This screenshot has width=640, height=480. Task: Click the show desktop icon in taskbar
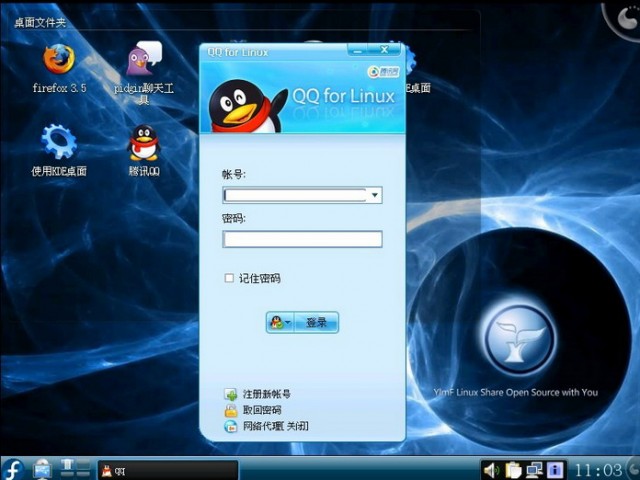point(42,469)
